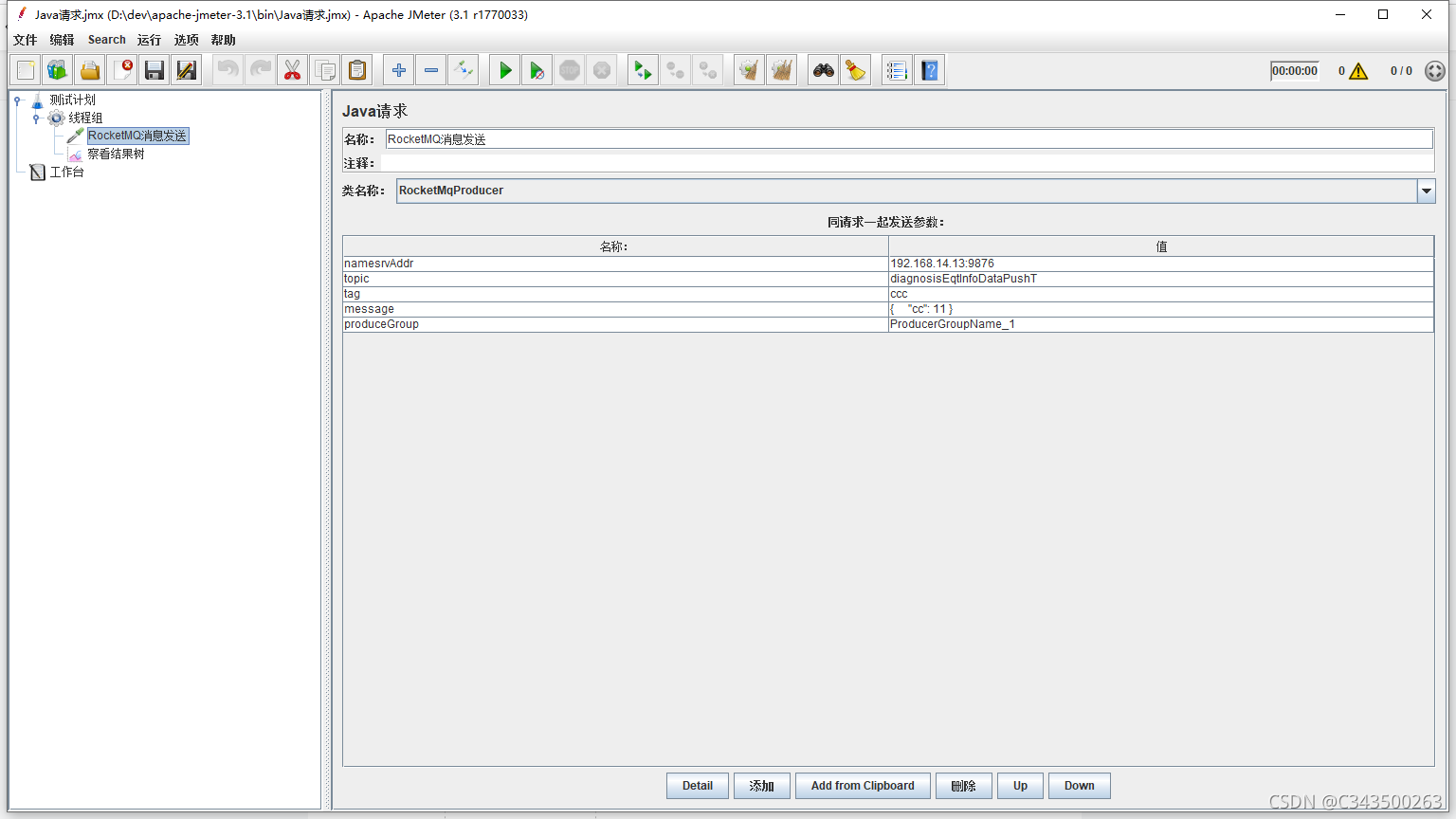1456x819 pixels.
Task: Click the warning triangle error indicator
Action: tap(1358, 71)
